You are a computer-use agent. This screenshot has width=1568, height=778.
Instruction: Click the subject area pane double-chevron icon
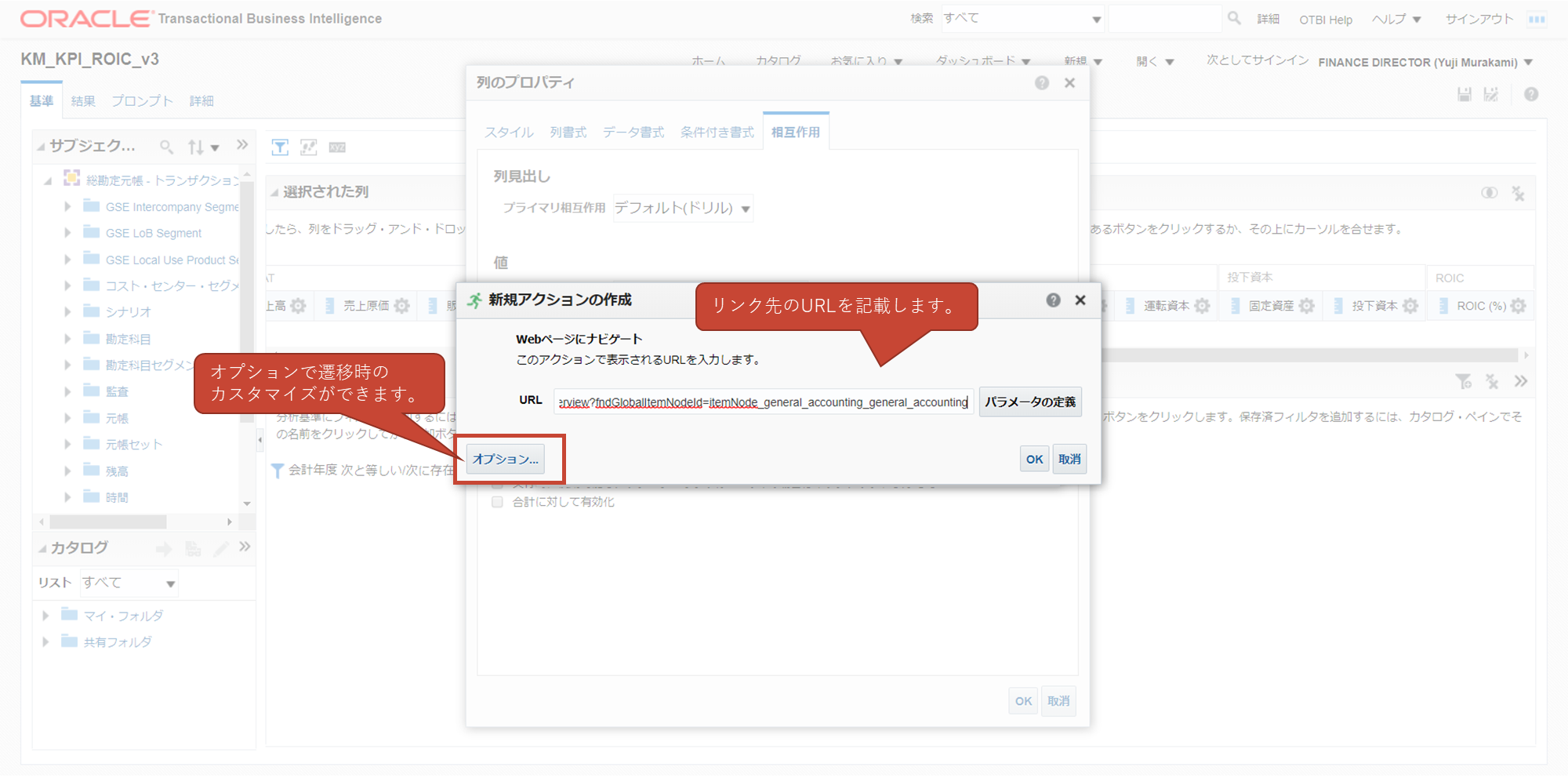tap(242, 144)
